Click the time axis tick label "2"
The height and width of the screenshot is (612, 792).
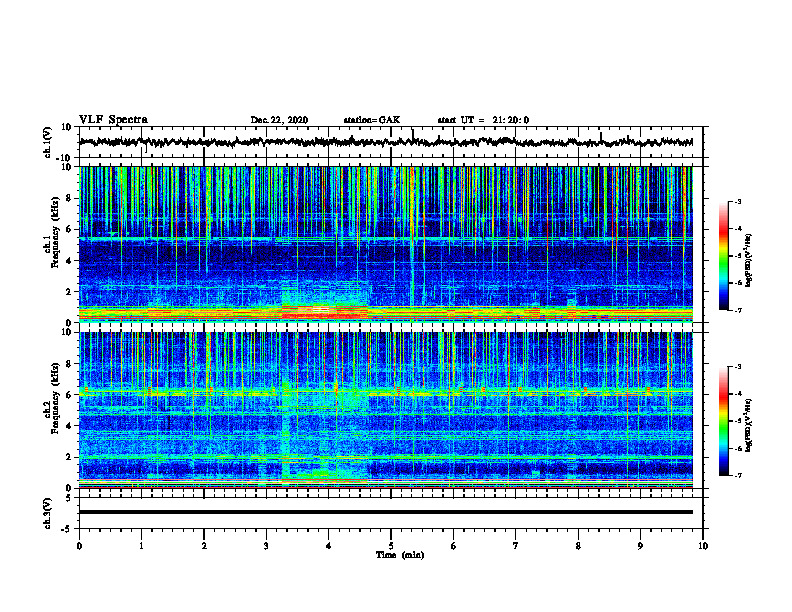pos(204,546)
